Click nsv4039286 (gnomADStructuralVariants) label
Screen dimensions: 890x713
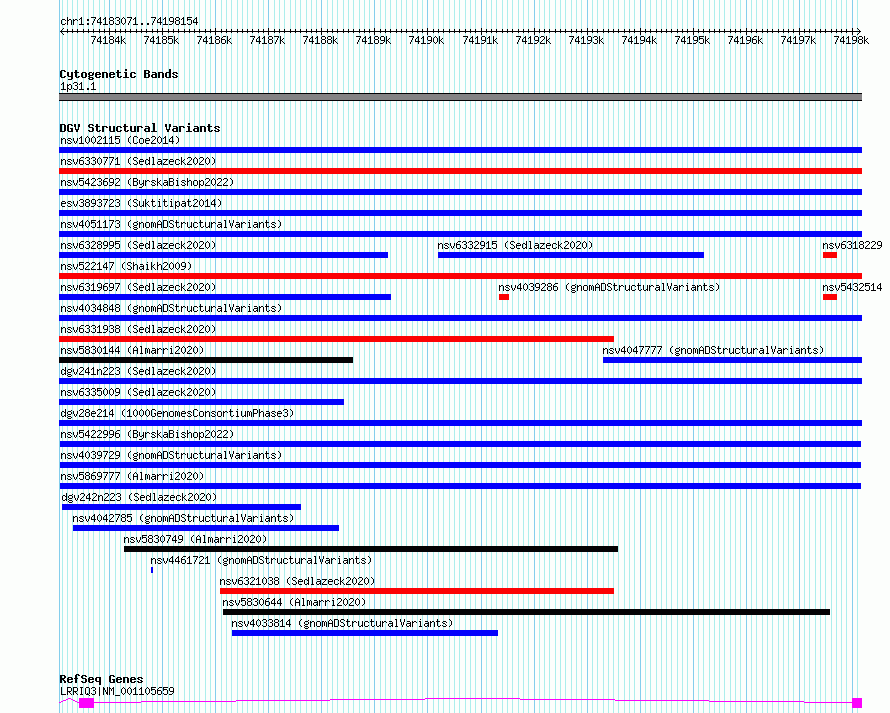(x=609, y=287)
